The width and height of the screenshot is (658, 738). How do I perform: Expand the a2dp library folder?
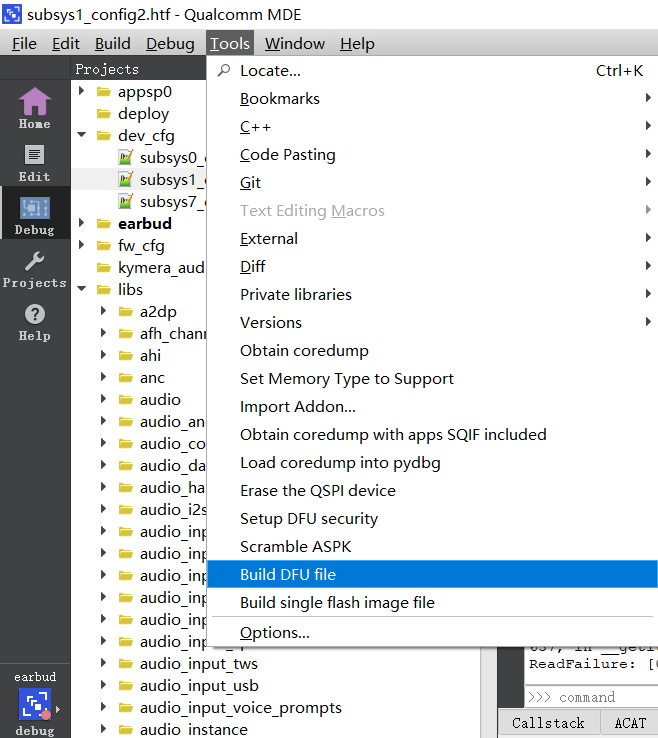(x=104, y=311)
